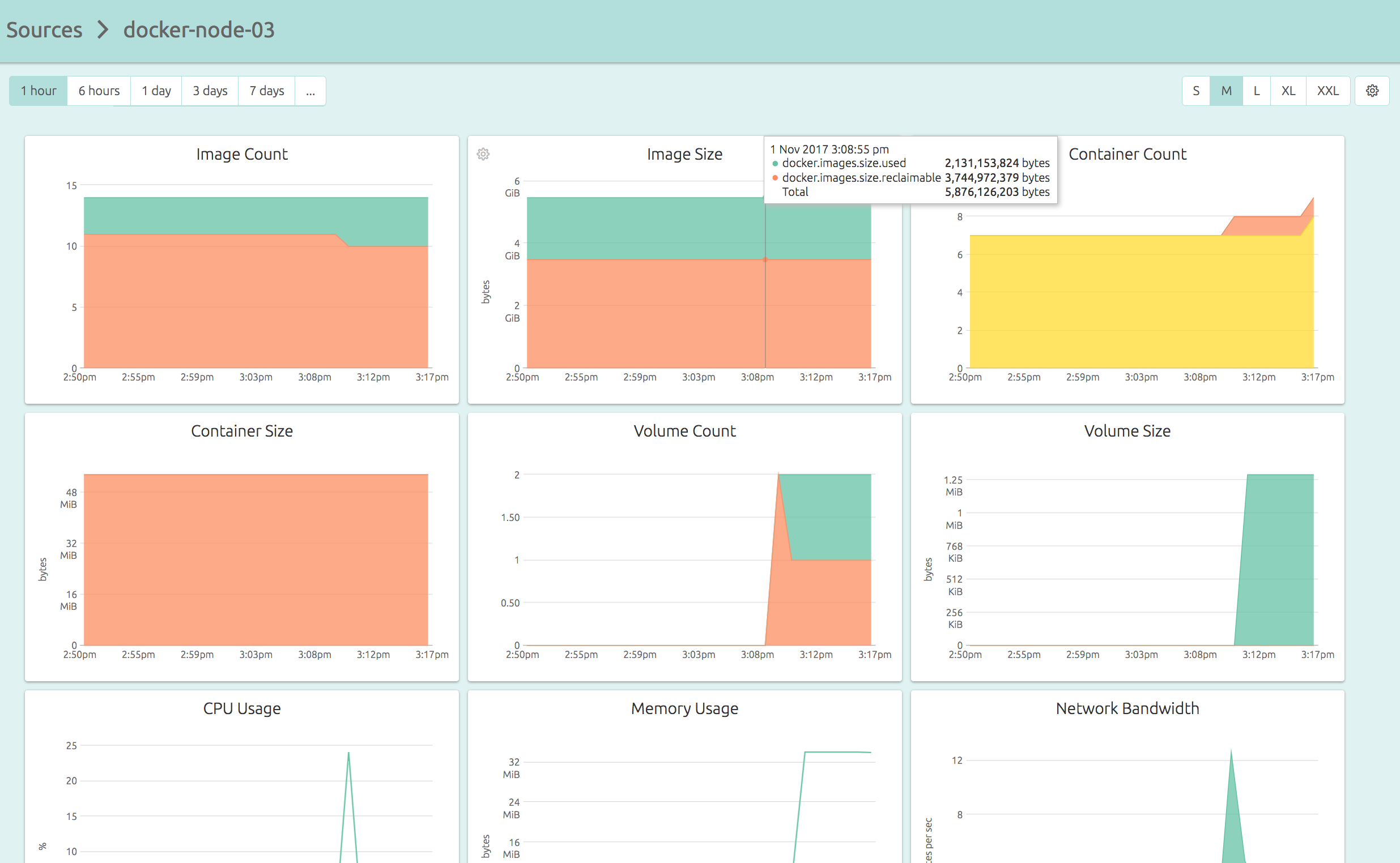The width and height of the screenshot is (1400, 863).
Task: Click docker.images.size.reclaimable in the tooltip
Action: [861, 177]
